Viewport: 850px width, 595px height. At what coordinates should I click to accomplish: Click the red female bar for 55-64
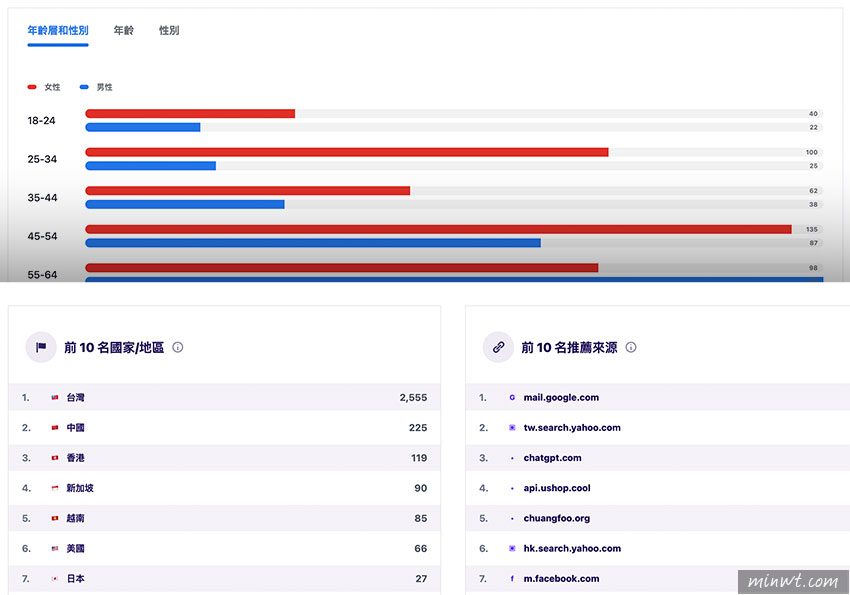(x=342, y=268)
